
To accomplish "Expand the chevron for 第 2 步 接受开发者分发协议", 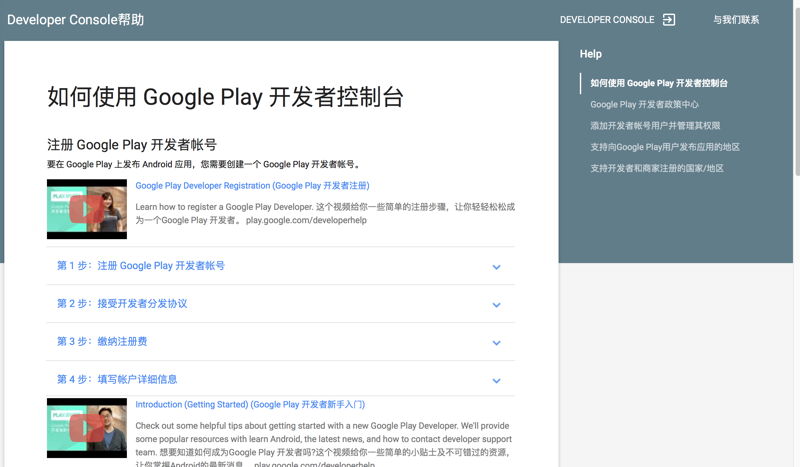I will click(496, 305).
